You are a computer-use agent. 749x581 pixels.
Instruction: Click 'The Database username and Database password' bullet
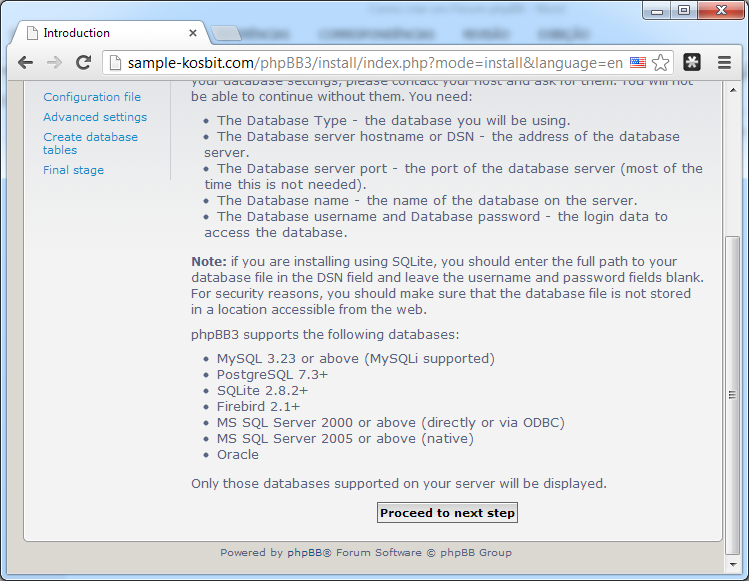pos(436,225)
